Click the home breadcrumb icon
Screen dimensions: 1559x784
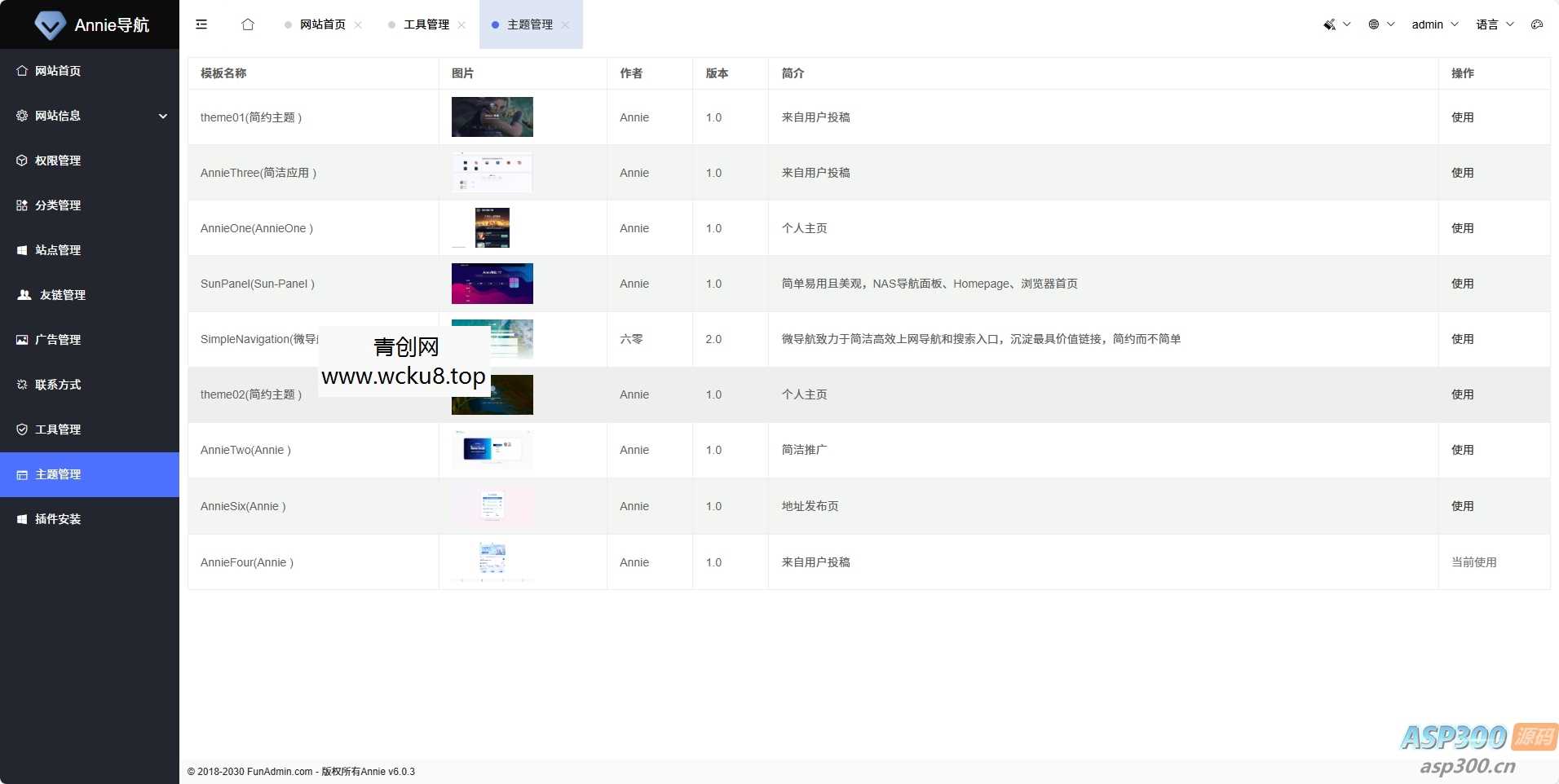248,24
